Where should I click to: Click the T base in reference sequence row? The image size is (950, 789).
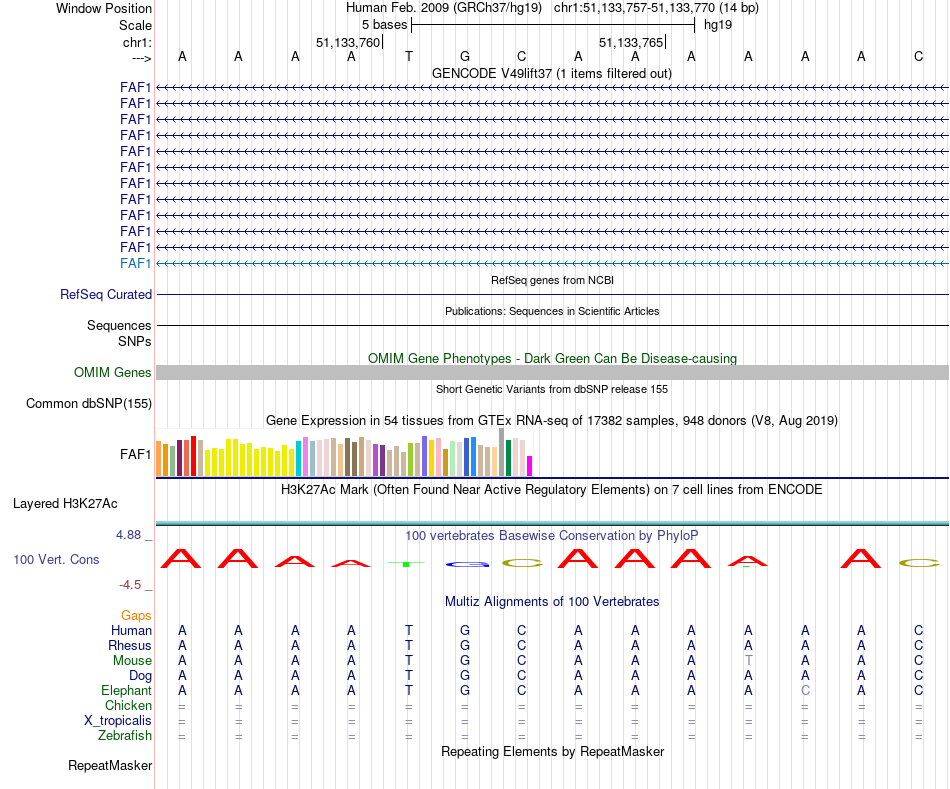click(409, 56)
